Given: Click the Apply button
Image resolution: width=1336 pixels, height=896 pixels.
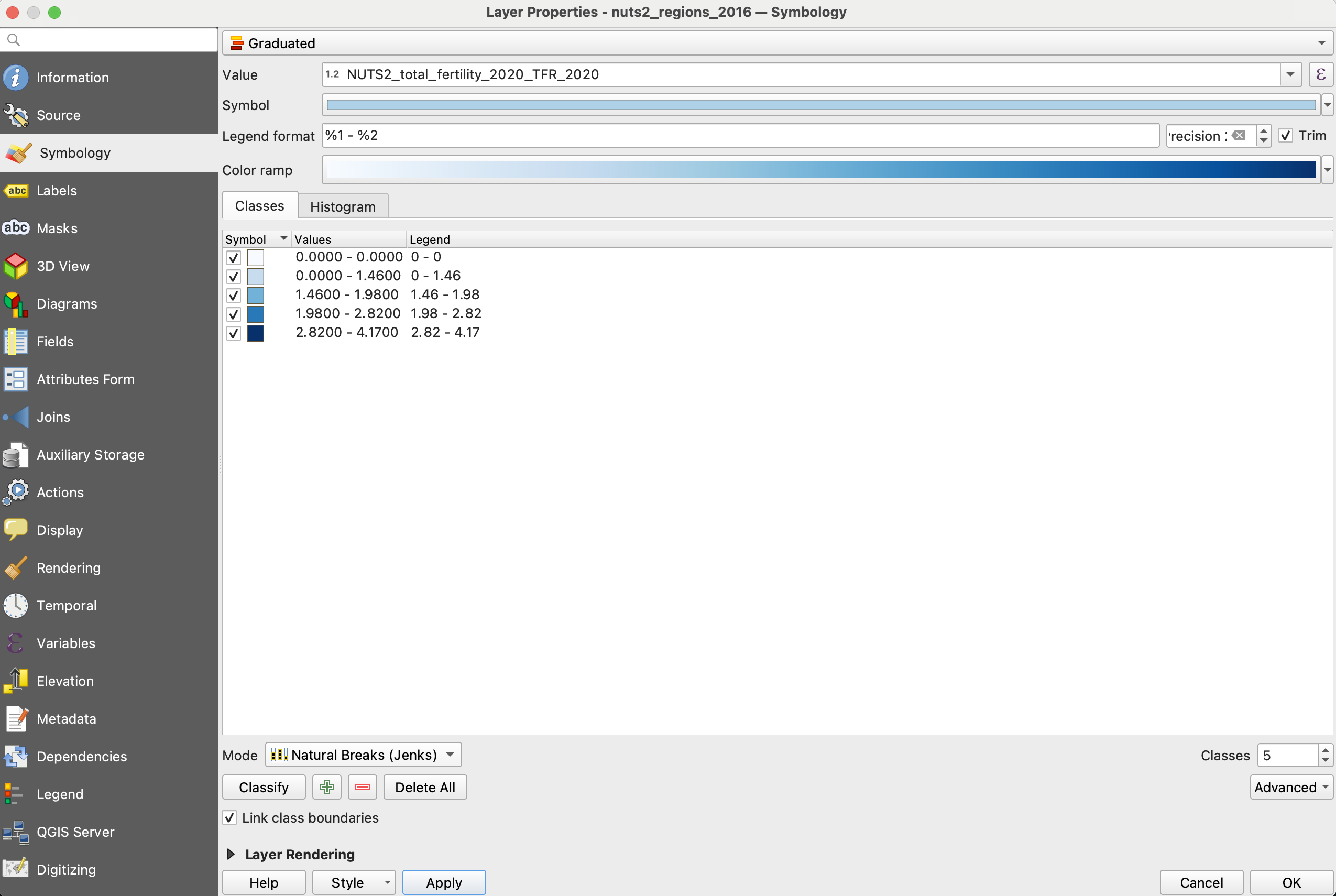Looking at the screenshot, I should point(444,883).
